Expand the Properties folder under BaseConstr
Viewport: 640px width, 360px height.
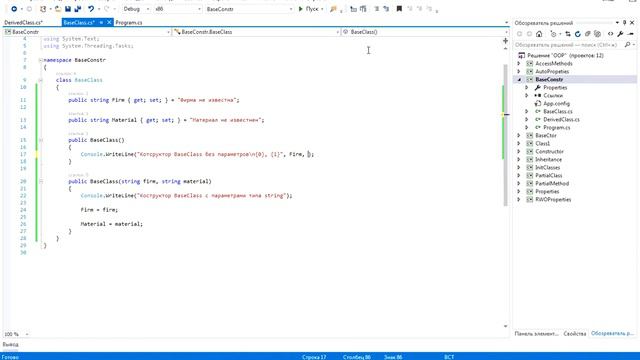527,87
